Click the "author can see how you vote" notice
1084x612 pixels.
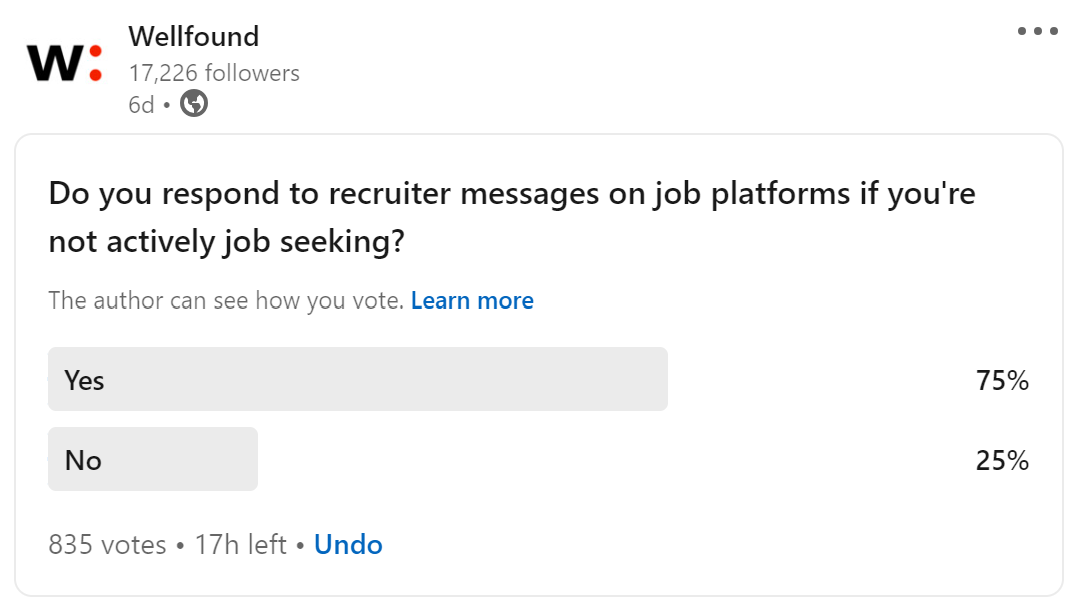click(225, 301)
